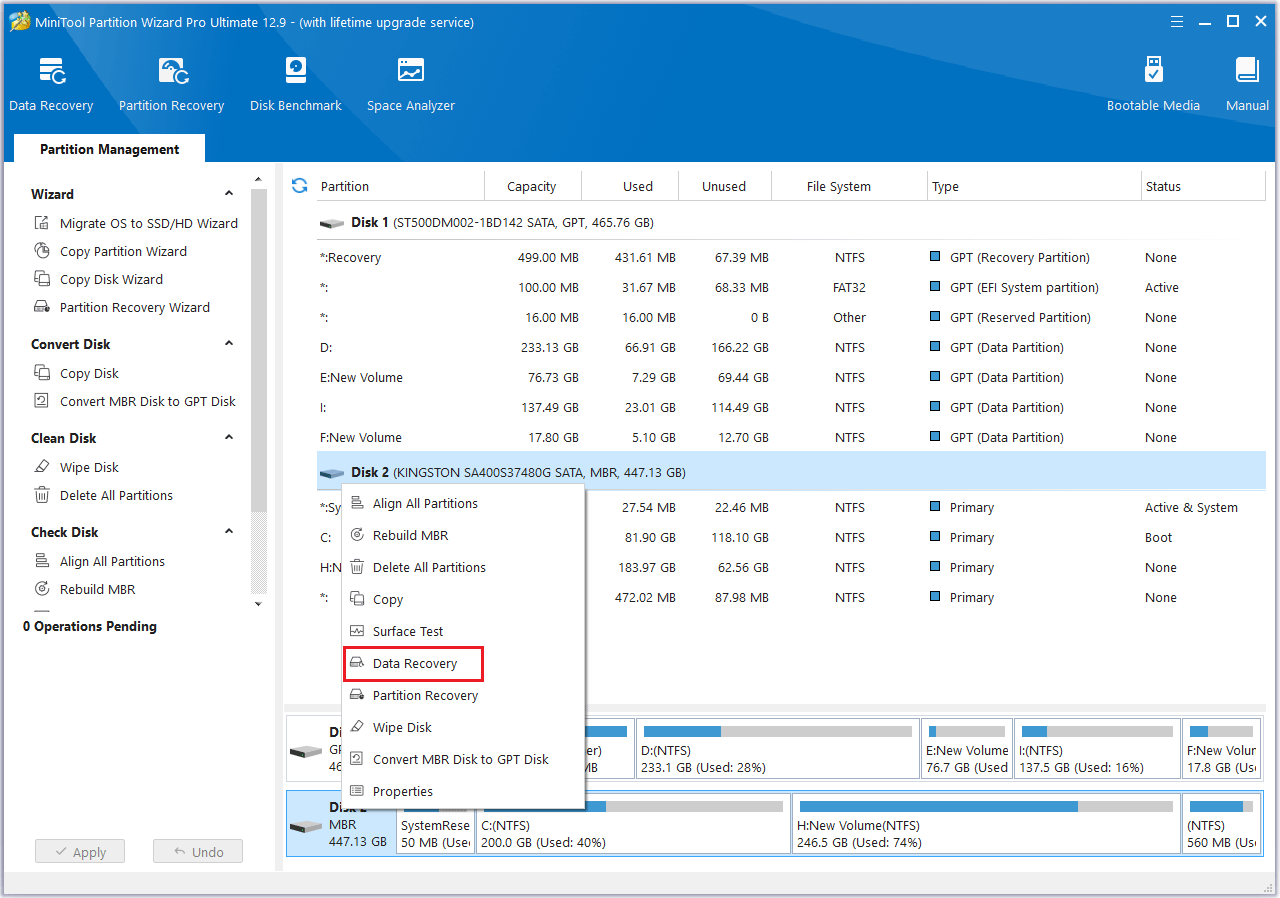This screenshot has height=898, width=1280.
Task: Launch Copy Disk Wizard in sidebar
Action: point(99,279)
